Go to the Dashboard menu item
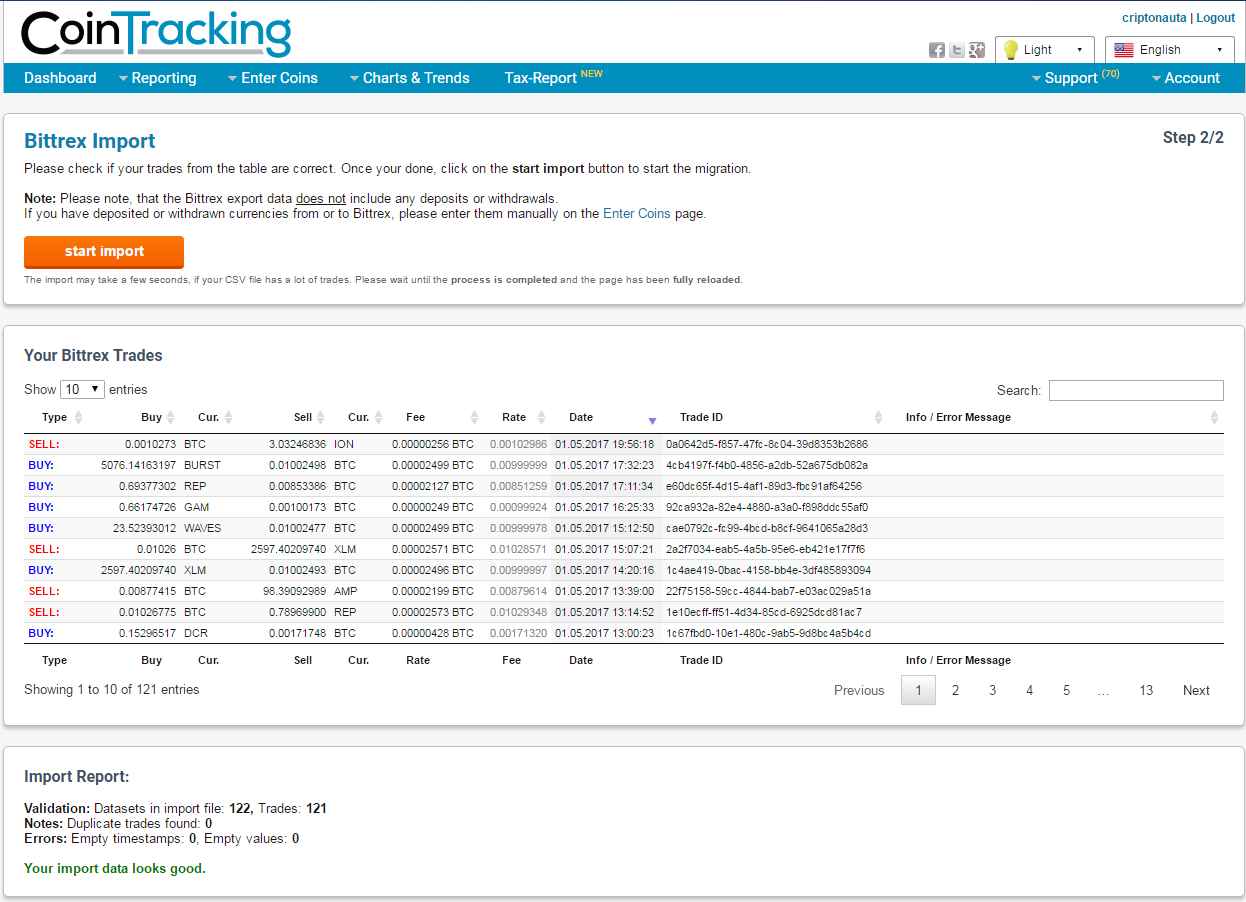 tap(60, 78)
